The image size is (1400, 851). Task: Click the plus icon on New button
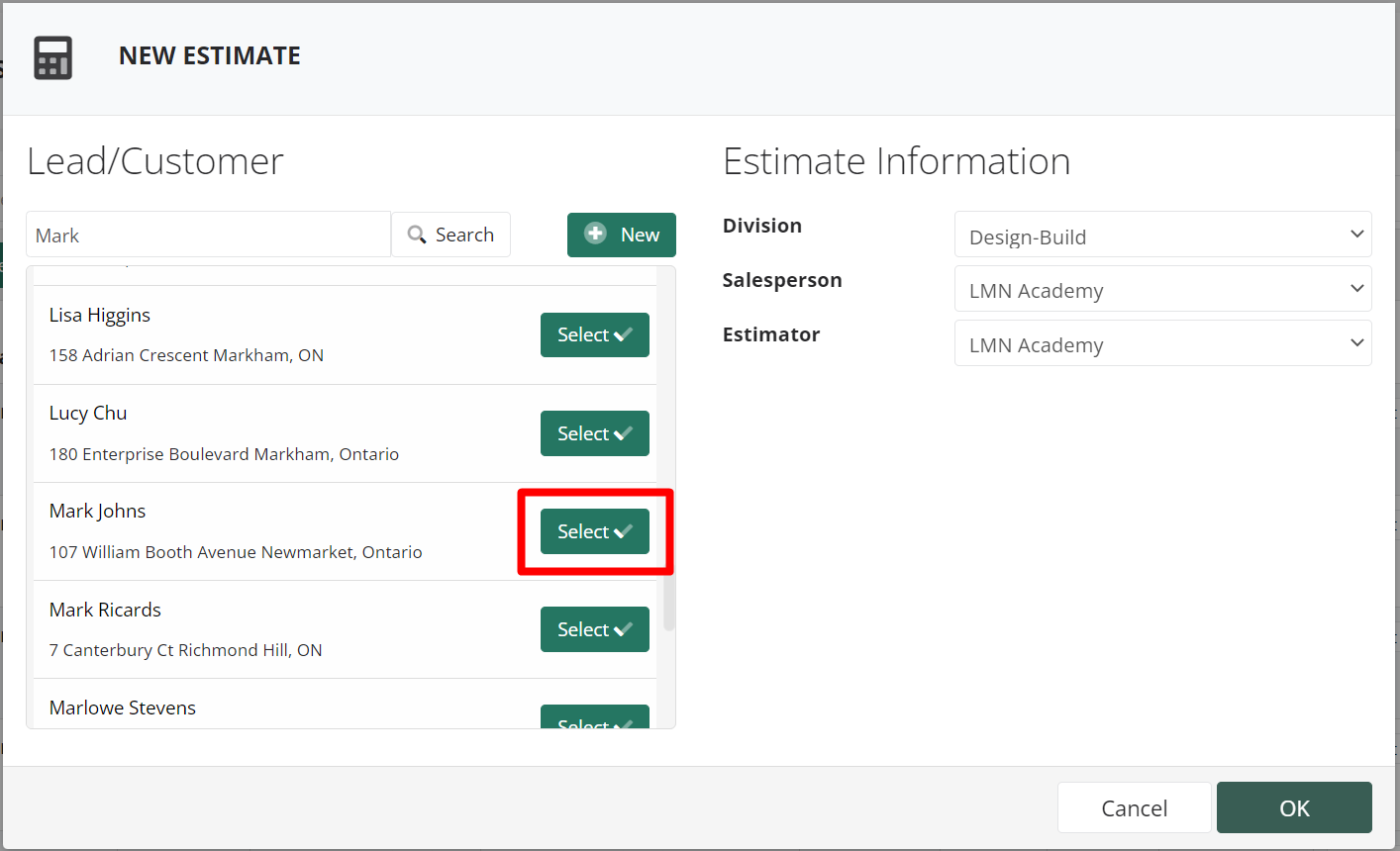click(595, 234)
